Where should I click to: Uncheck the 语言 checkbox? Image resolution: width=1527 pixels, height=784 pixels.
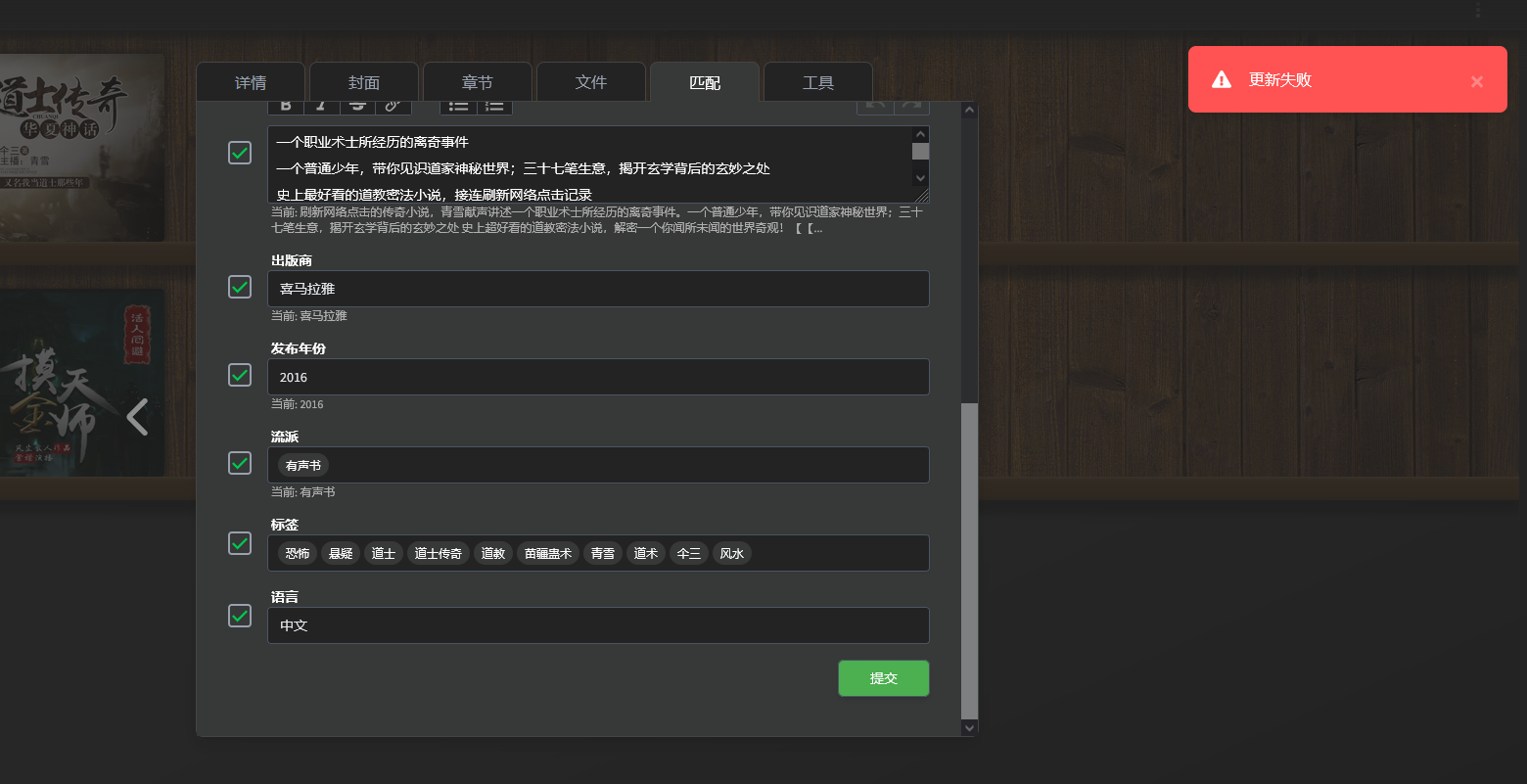tap(240, 616)
